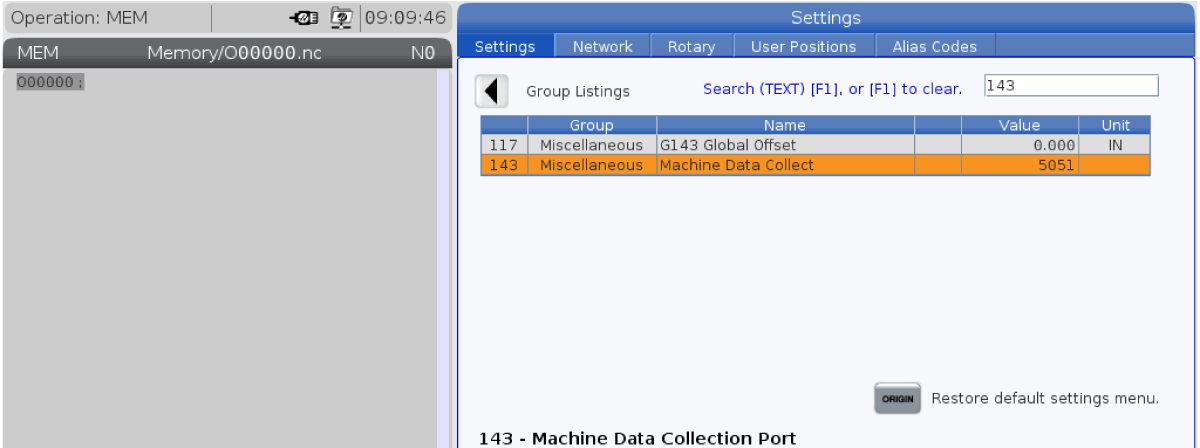
Task: Click the ORIGIN key icon
Action: click(x=897, y=398)
